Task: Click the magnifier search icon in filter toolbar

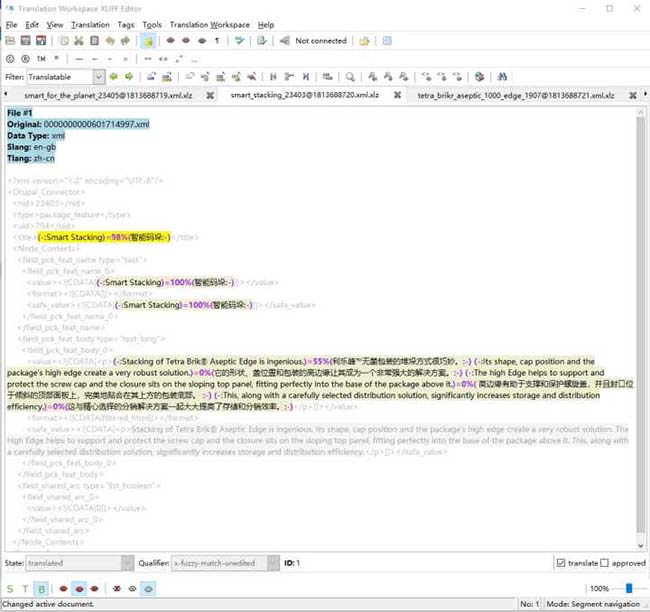Action: tap(350, 77)
